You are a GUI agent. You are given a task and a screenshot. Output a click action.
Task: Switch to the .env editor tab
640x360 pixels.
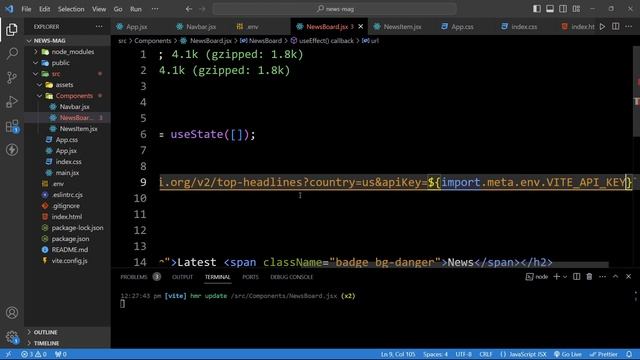[x=252, y=27]
